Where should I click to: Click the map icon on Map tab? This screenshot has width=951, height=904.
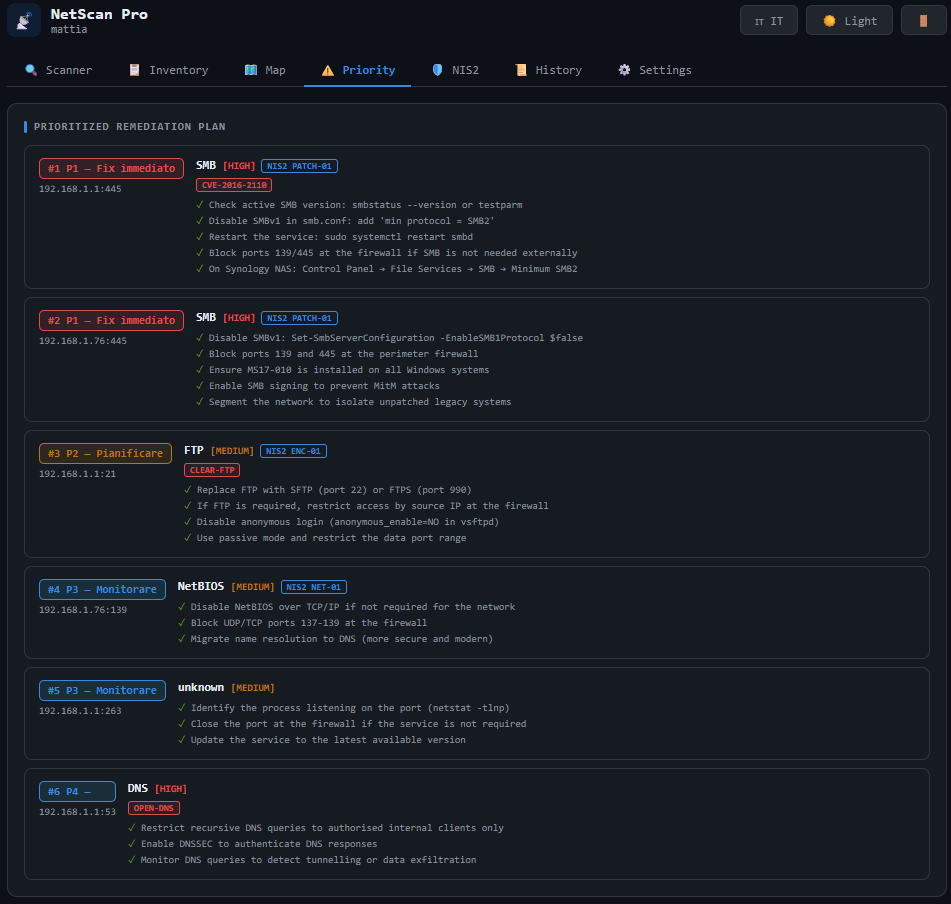[x=250, y=70]
